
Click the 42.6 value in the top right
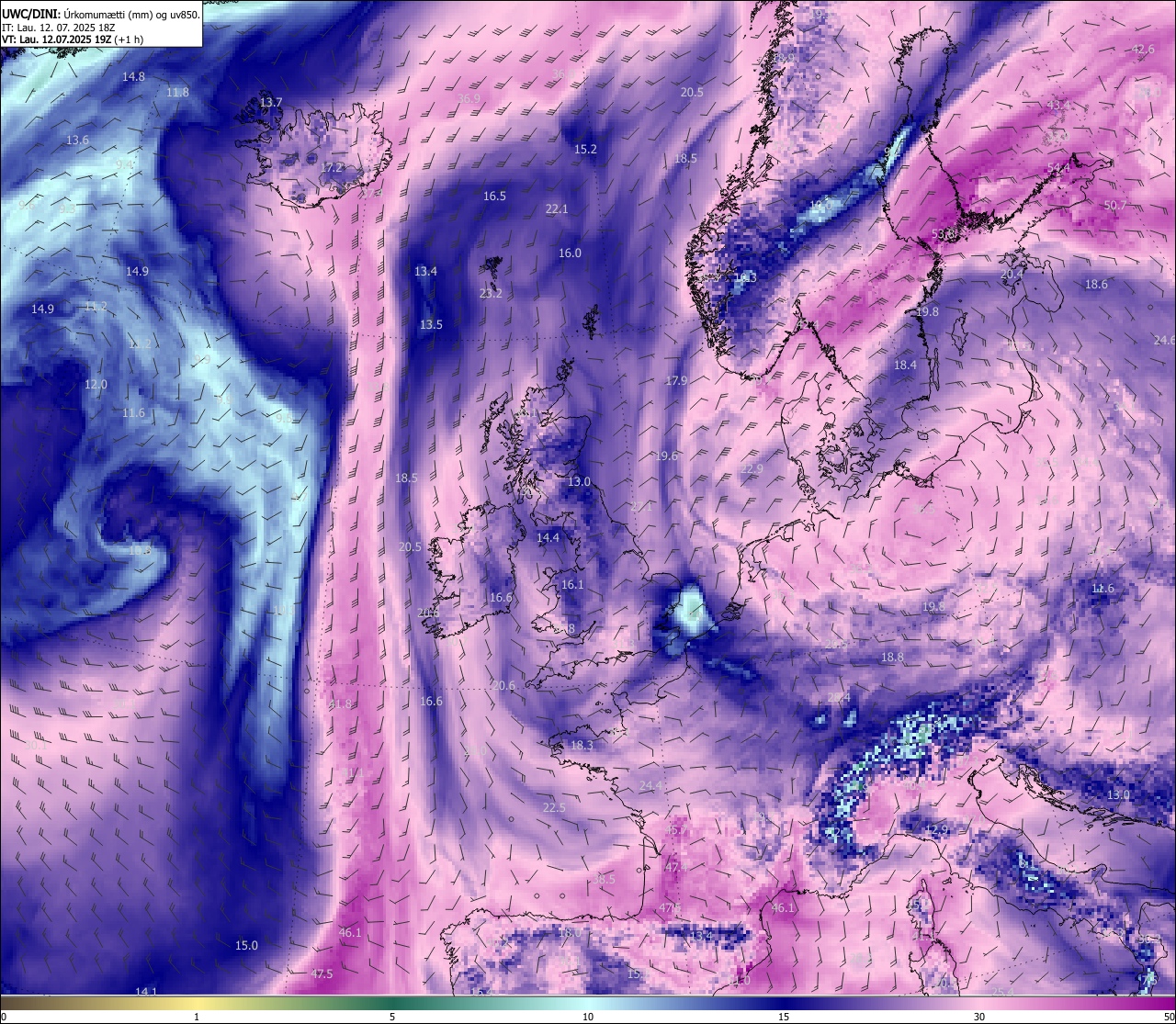coord(1143,50)
